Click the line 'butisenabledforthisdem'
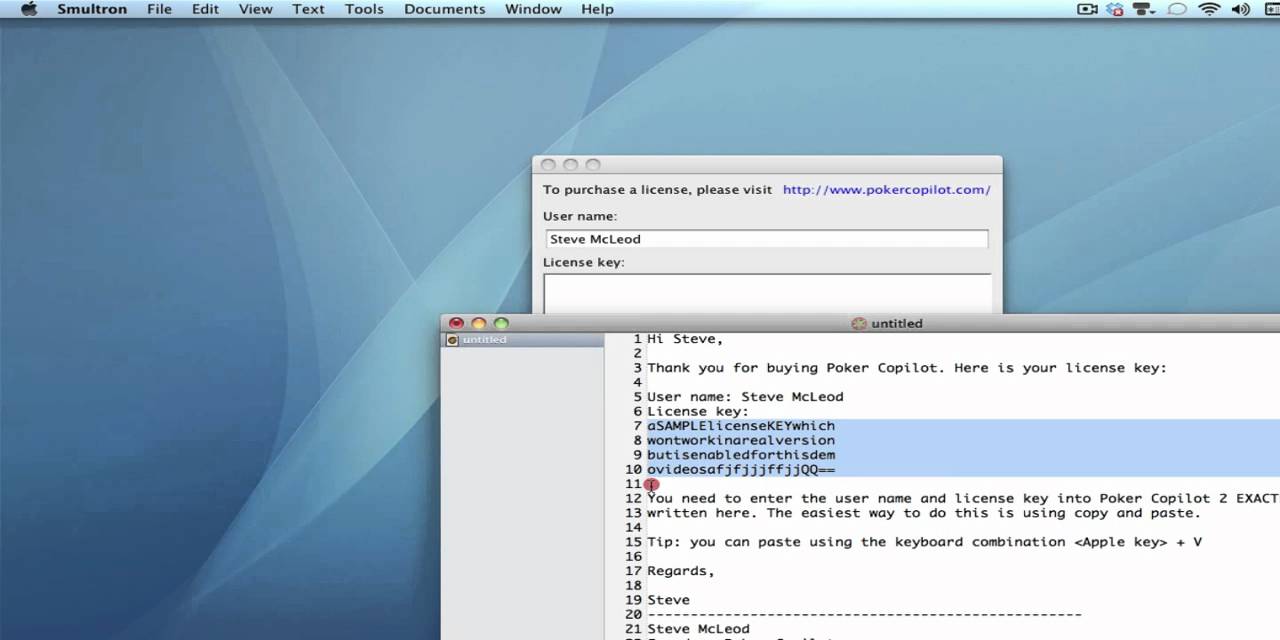This screenshot has width=1280, height=640. click(741, 455)
